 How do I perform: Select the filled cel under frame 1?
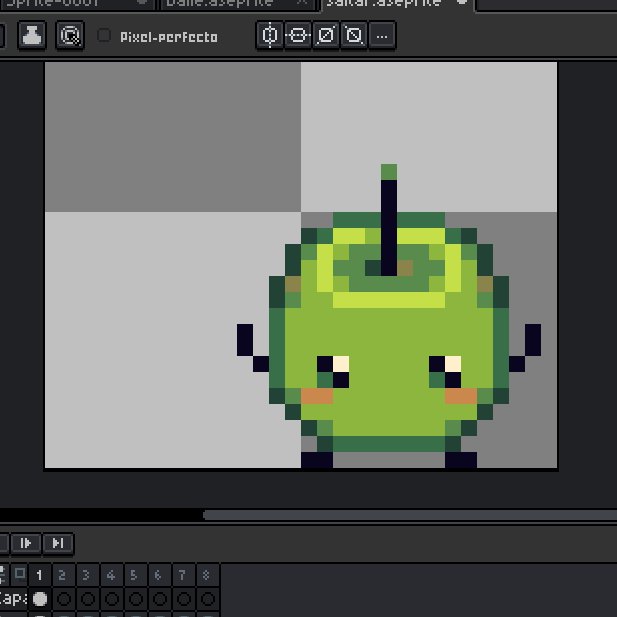(40, 599)
